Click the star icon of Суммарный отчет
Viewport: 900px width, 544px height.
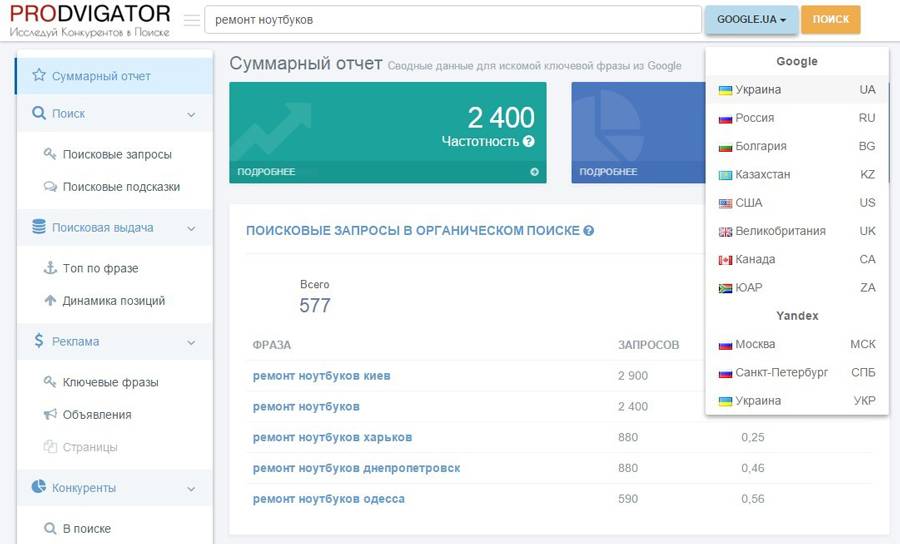39,75
